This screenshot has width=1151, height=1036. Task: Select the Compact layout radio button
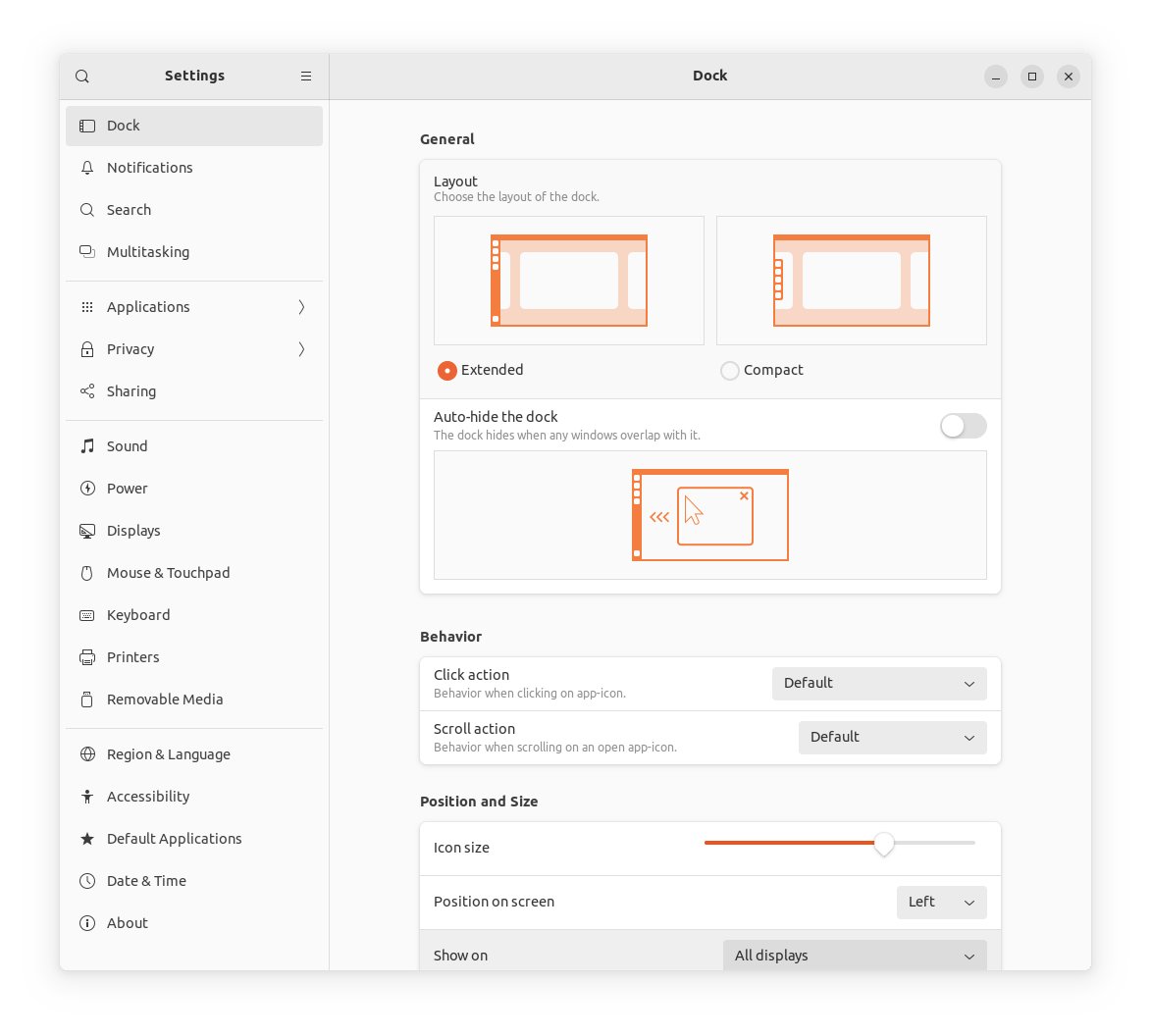tap(730, 370)
